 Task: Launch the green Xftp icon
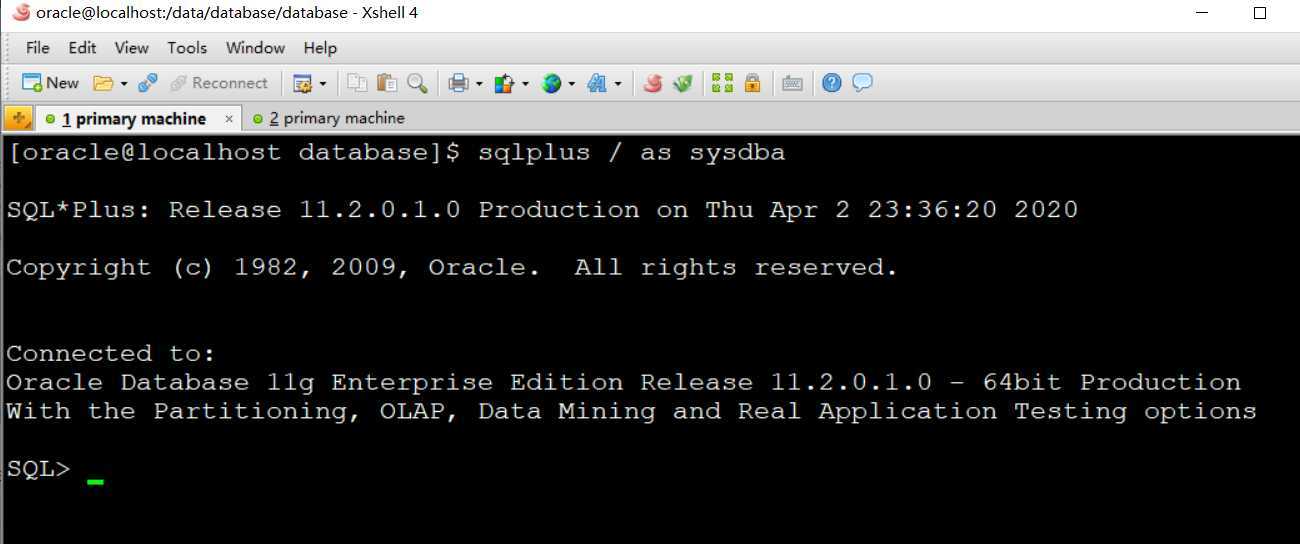coord(683,83)
